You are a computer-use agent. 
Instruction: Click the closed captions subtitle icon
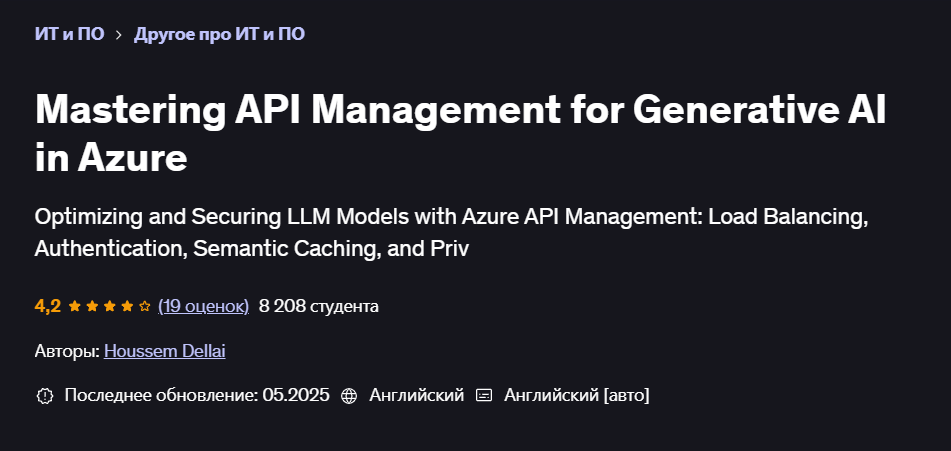(x=484, y=396)
